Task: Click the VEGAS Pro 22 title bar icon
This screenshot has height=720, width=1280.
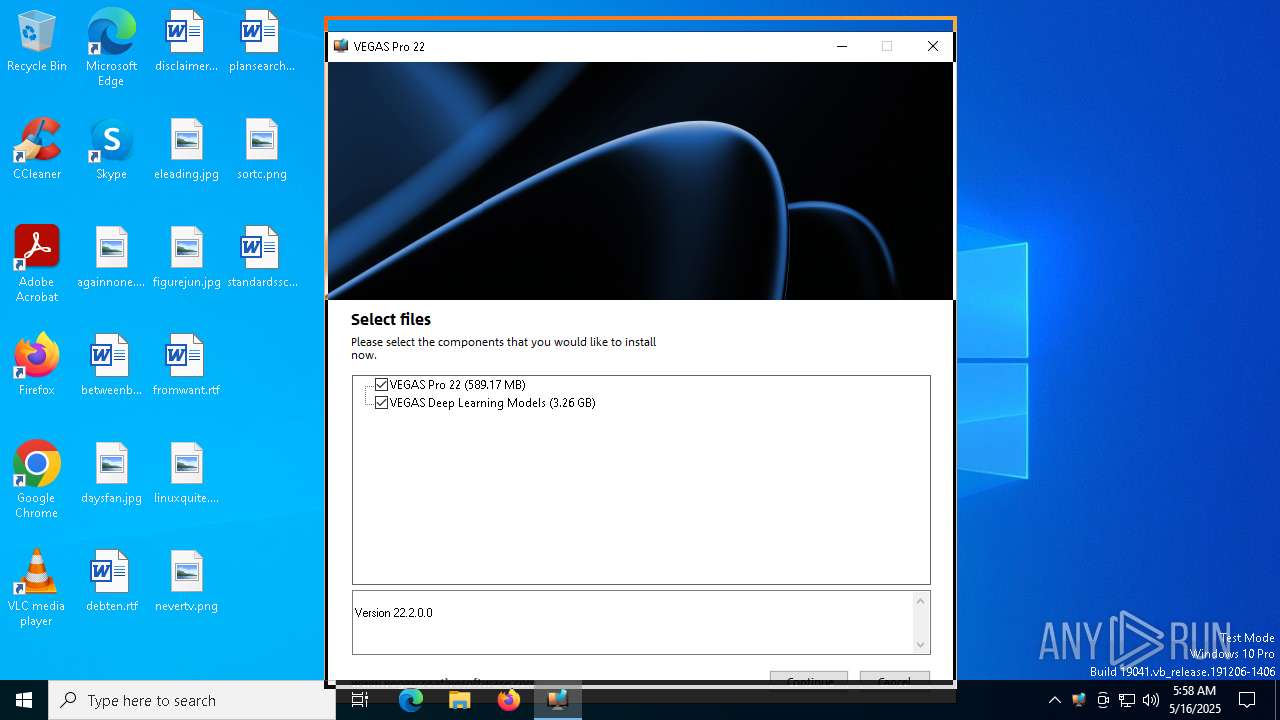Action: tap(341, 46)
